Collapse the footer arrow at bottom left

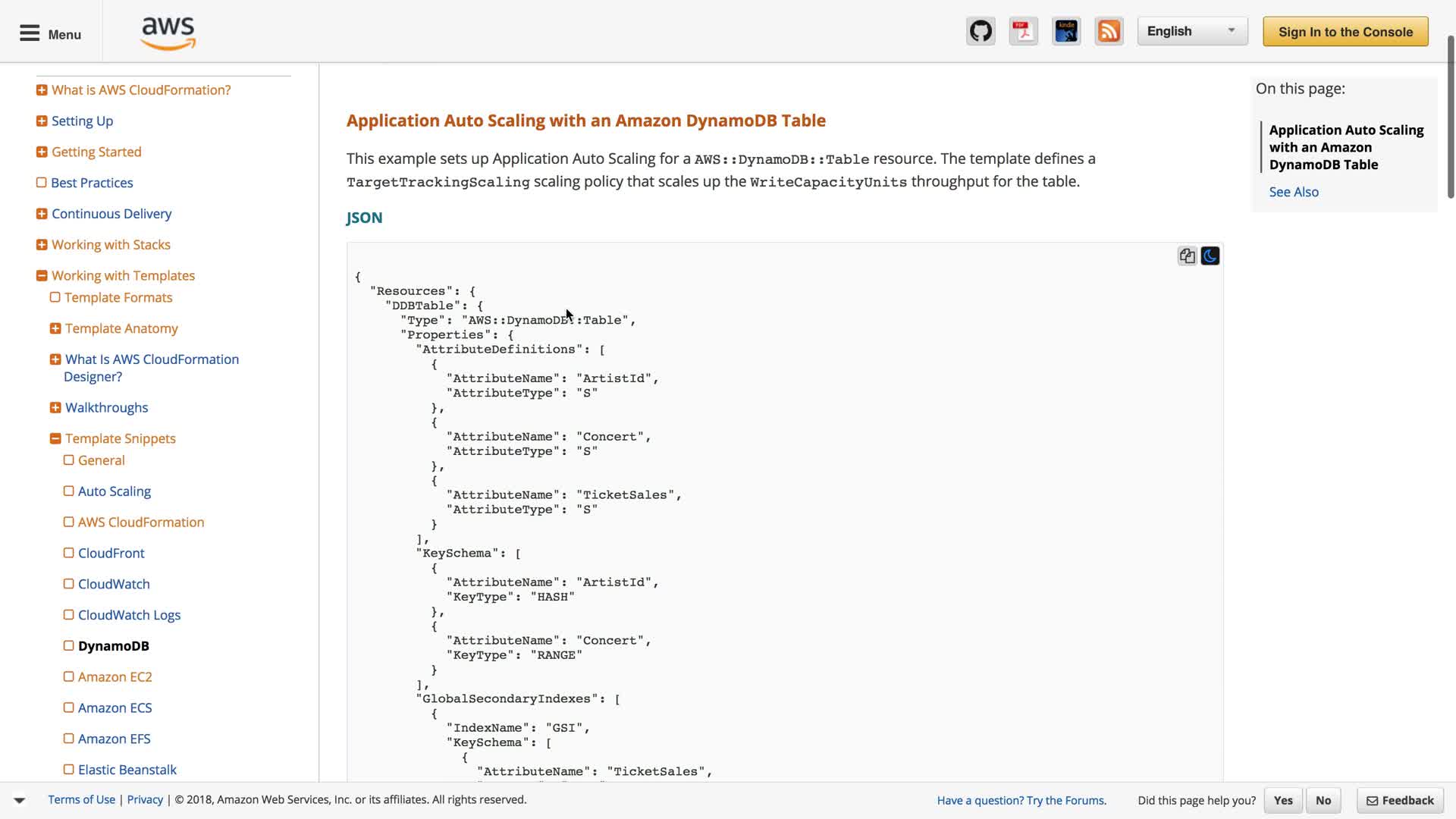20,800
